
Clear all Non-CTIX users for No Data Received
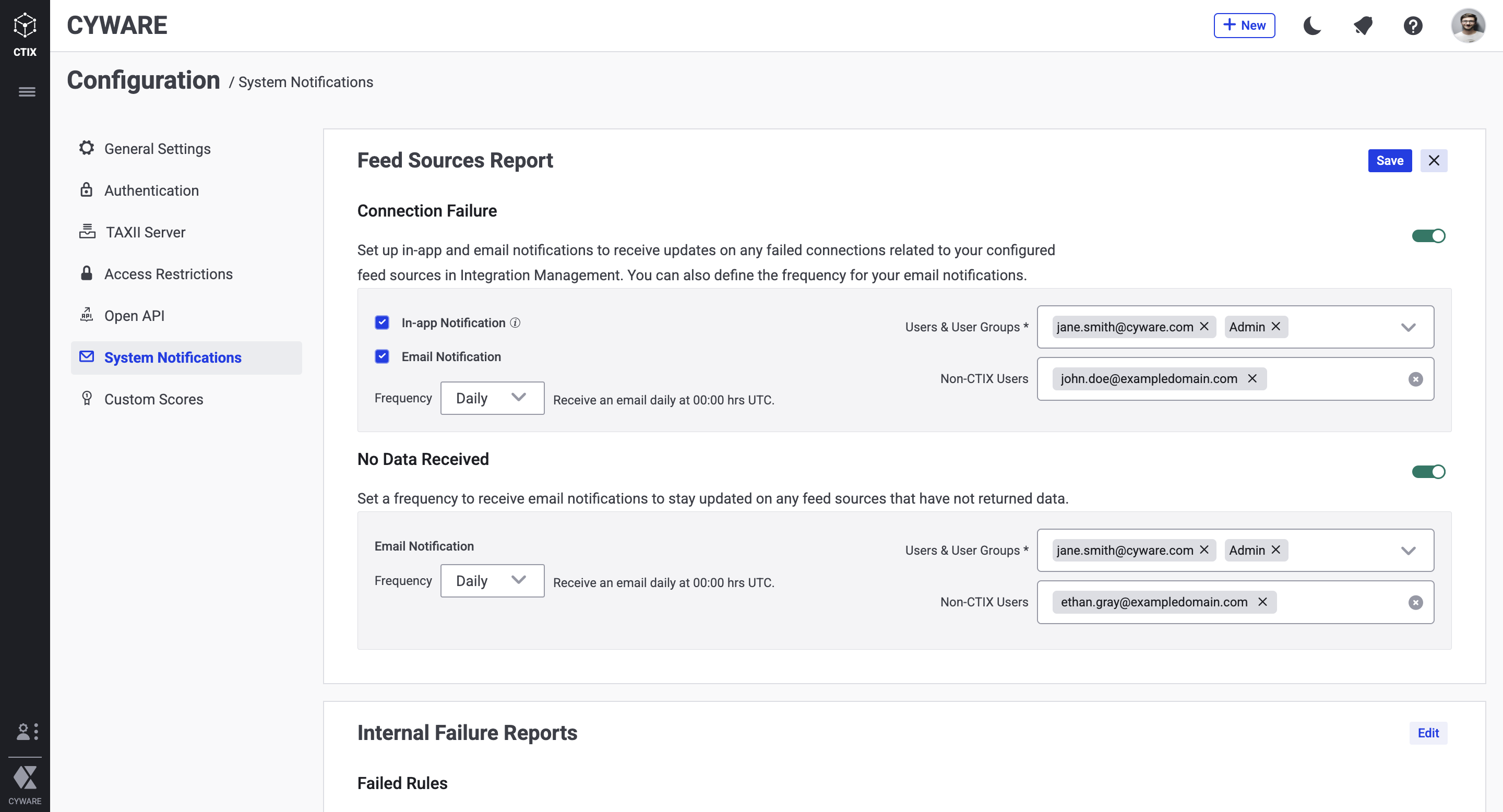click(1415, 603)
